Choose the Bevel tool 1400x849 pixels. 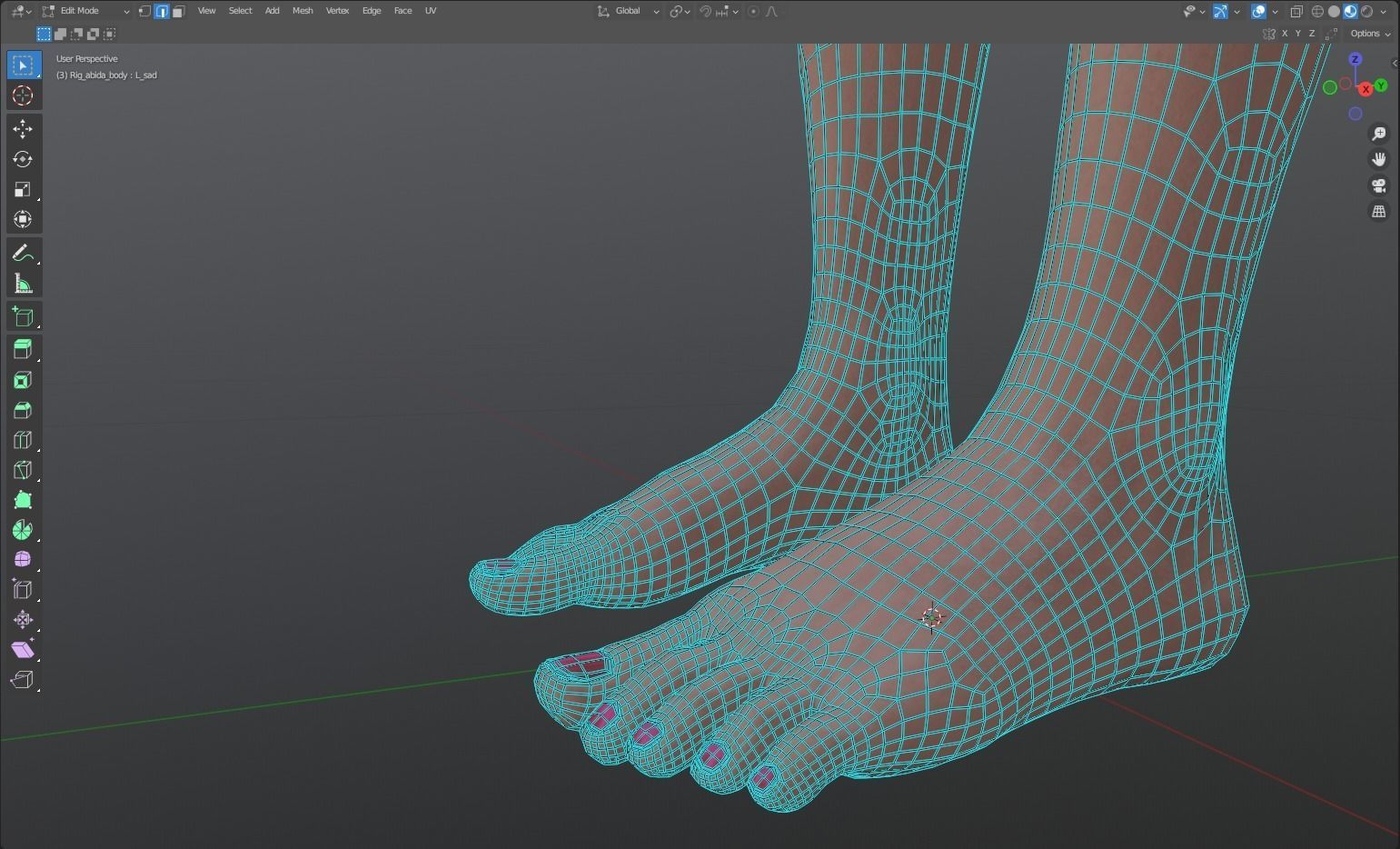coord(23,410)
